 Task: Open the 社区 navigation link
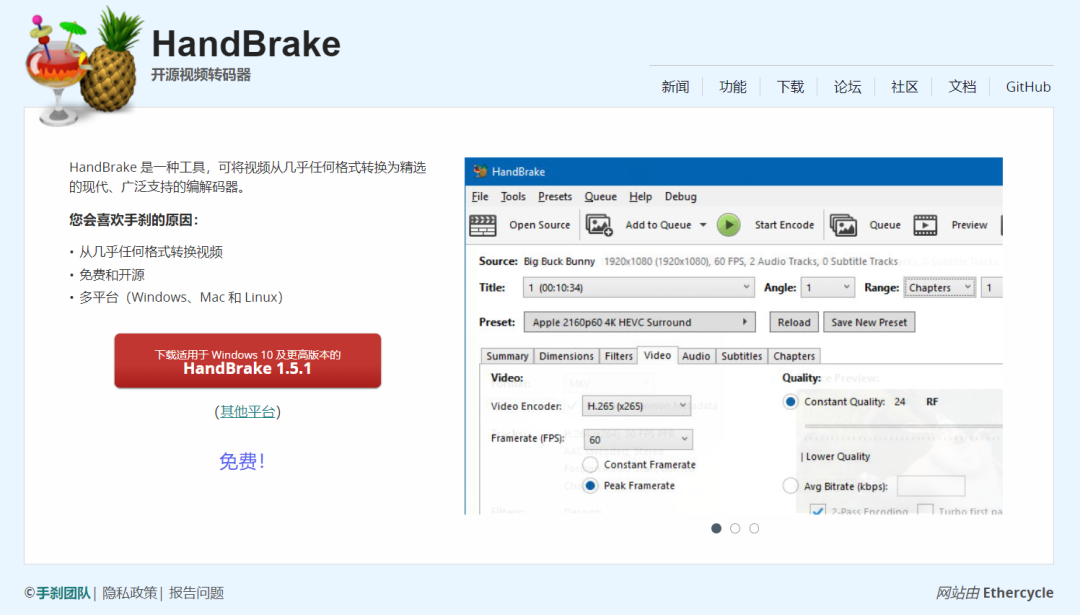904,87
